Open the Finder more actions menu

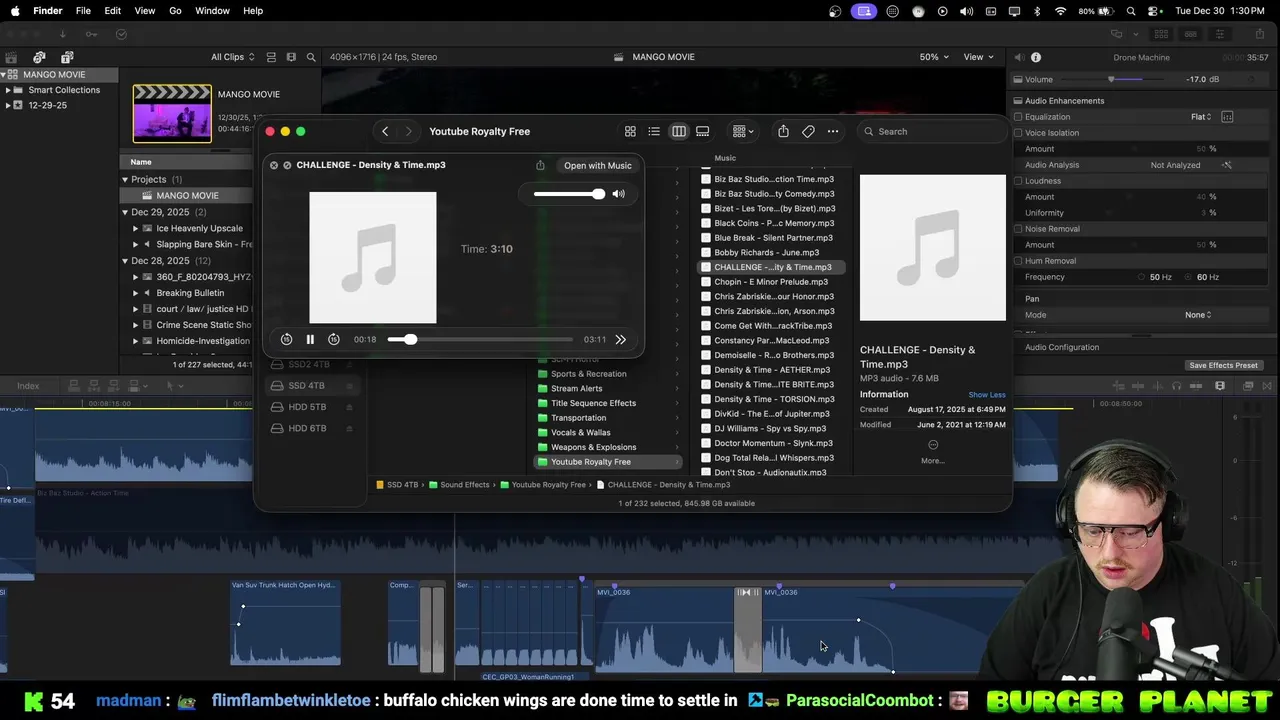click(833, 131)
